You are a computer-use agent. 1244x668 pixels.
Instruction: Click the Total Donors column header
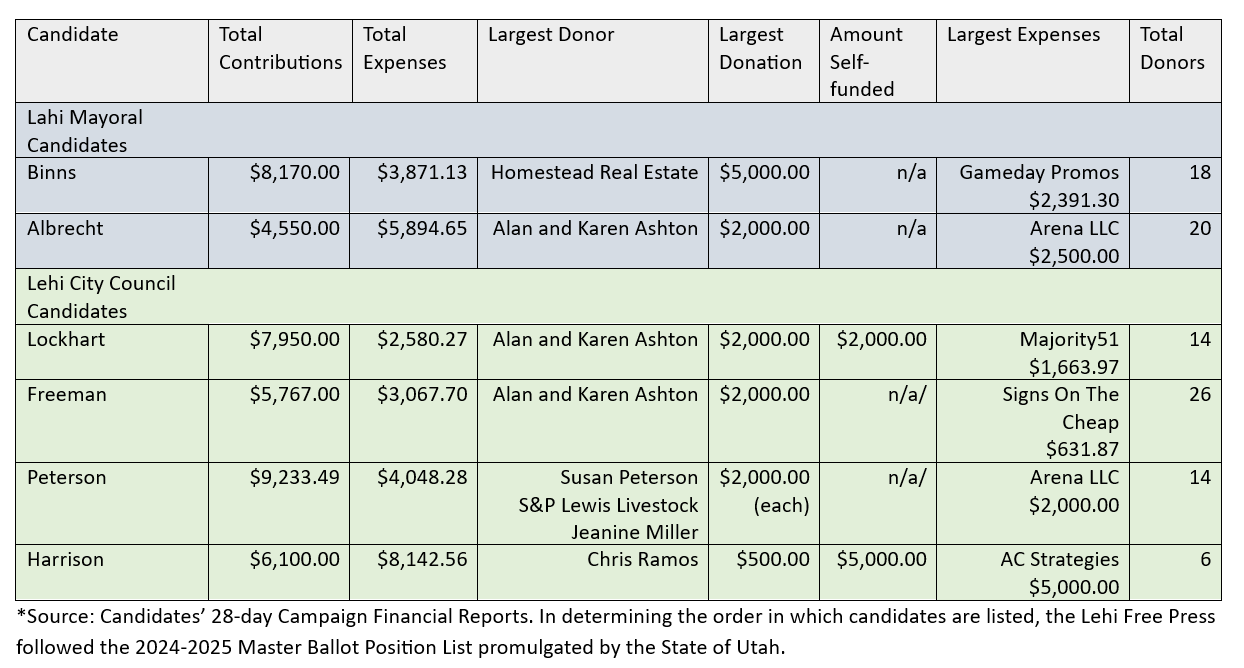click(x=1172, y=48)
